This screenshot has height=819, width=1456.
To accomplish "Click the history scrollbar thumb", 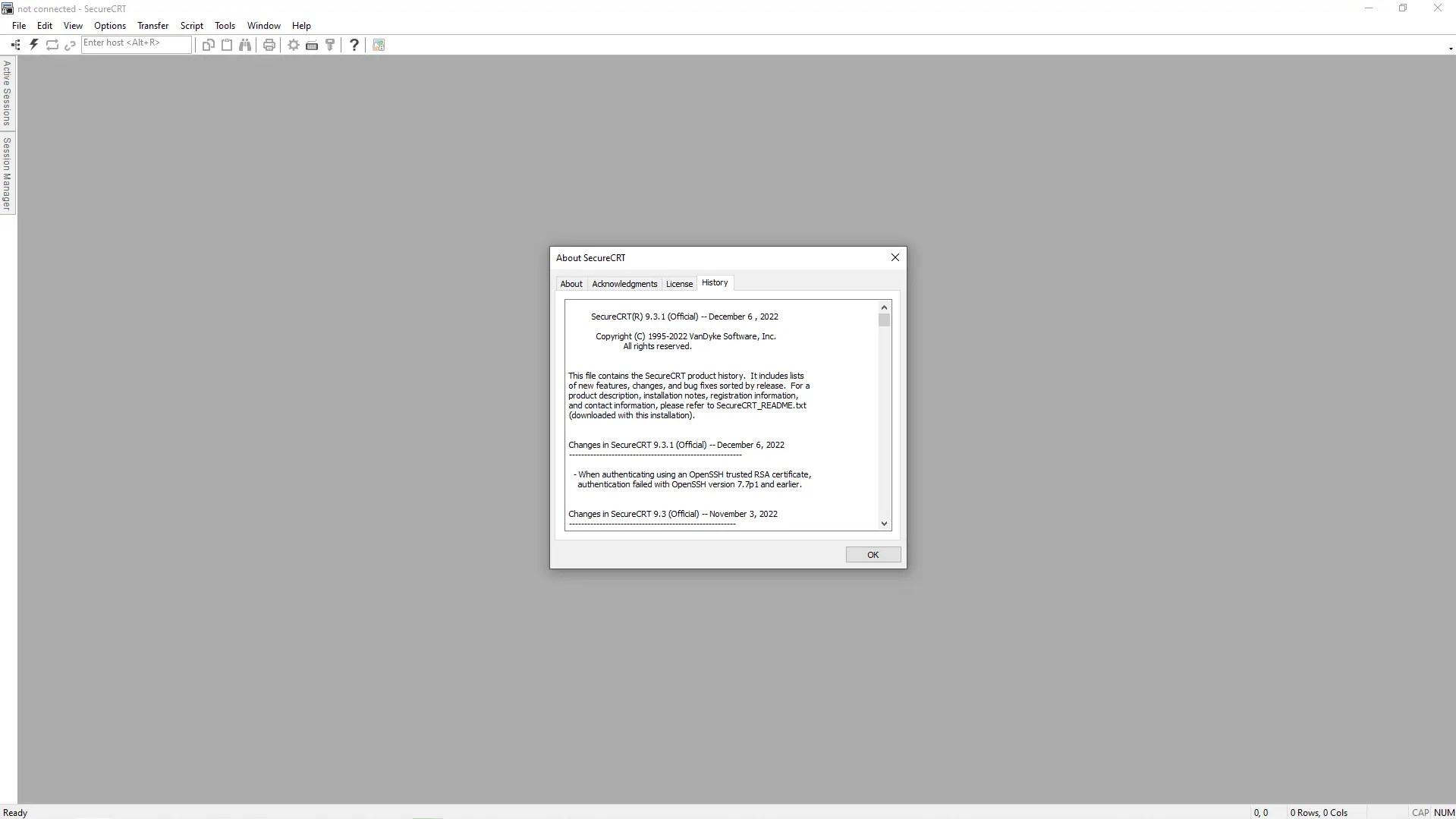I will pos(884,320).
